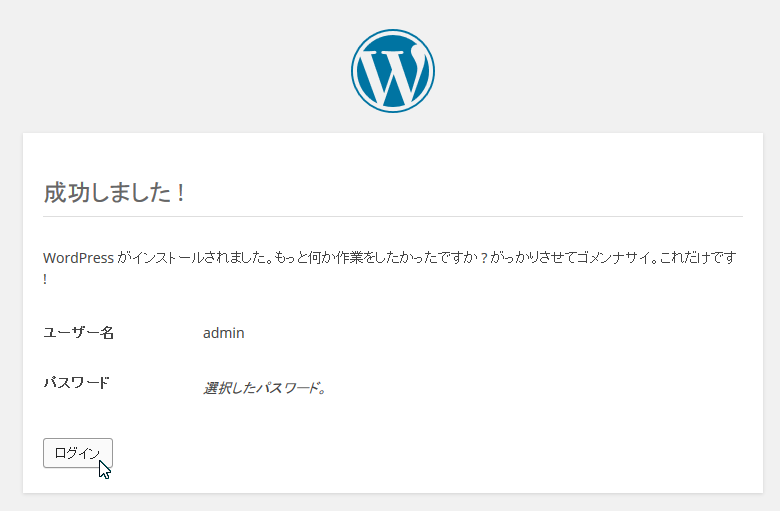The image size is (780, 511).
Task: Click the exclamation mark in the heading
Action: click(180, 193)
